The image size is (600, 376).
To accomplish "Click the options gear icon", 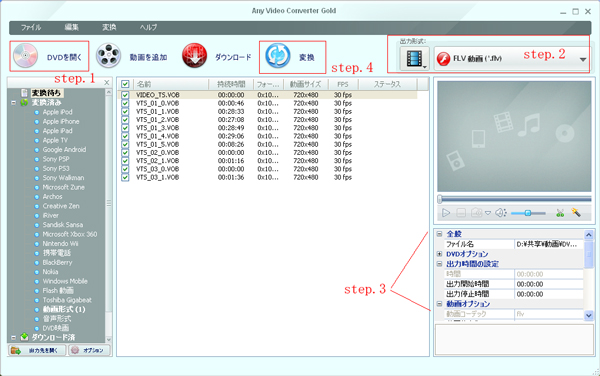I will 75,350.
